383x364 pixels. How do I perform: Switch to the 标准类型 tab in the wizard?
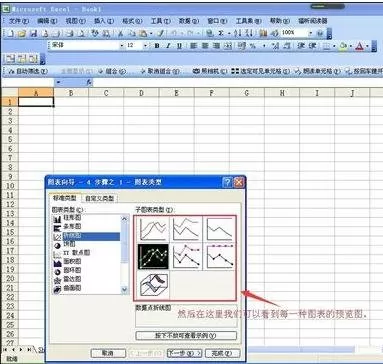pos(65,198)
